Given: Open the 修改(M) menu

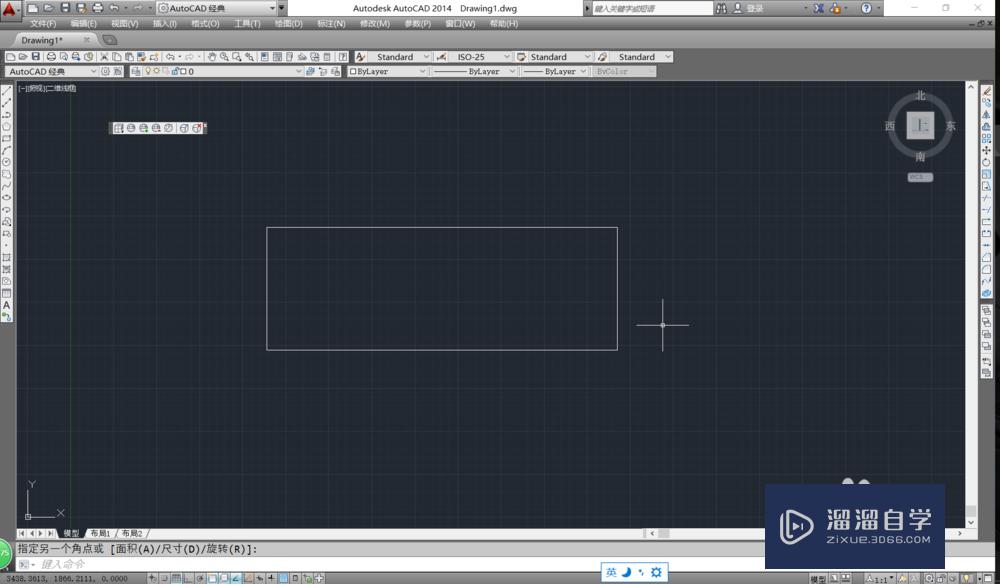Looking at the screenshot, I should [x=374, y=24].
